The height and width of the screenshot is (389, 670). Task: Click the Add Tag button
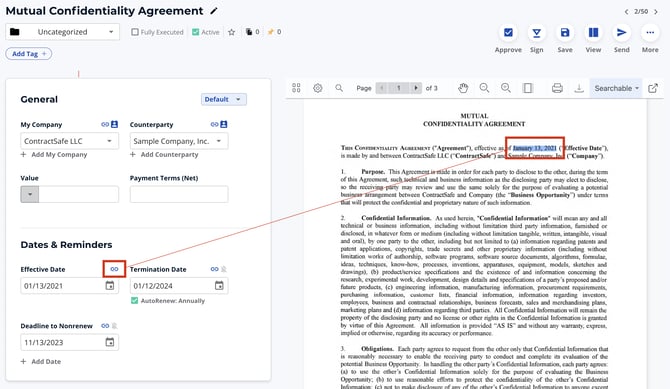[29, 54]
